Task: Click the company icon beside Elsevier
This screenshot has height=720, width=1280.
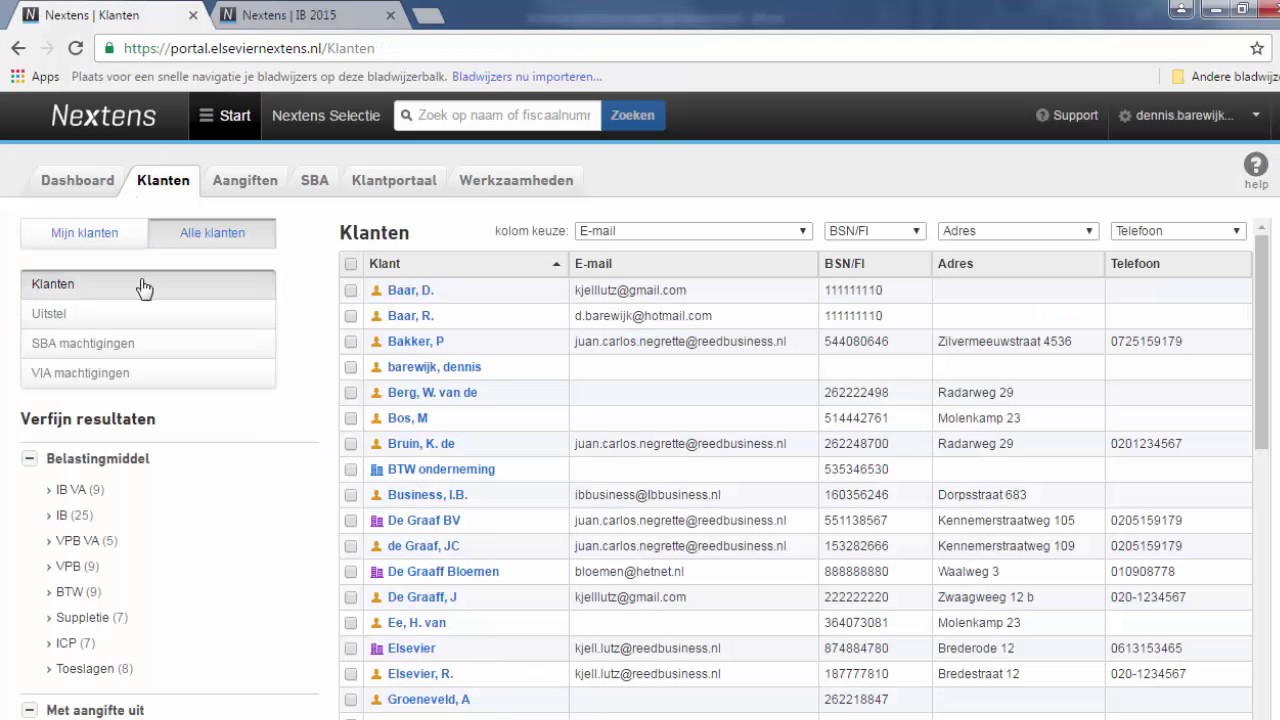Action: 377,648
